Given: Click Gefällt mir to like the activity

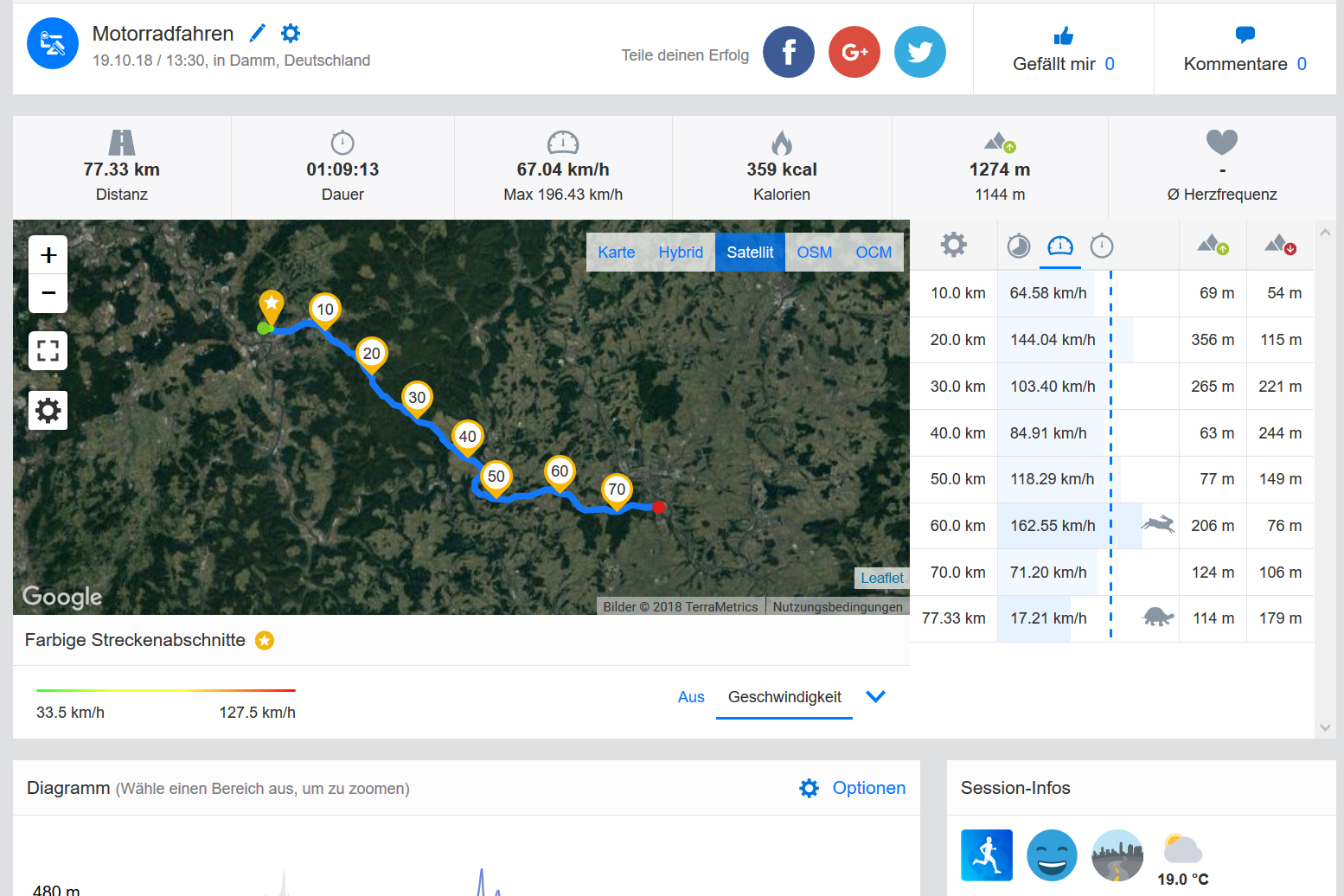Looking at the screenshot, I should click(1063, 50).
